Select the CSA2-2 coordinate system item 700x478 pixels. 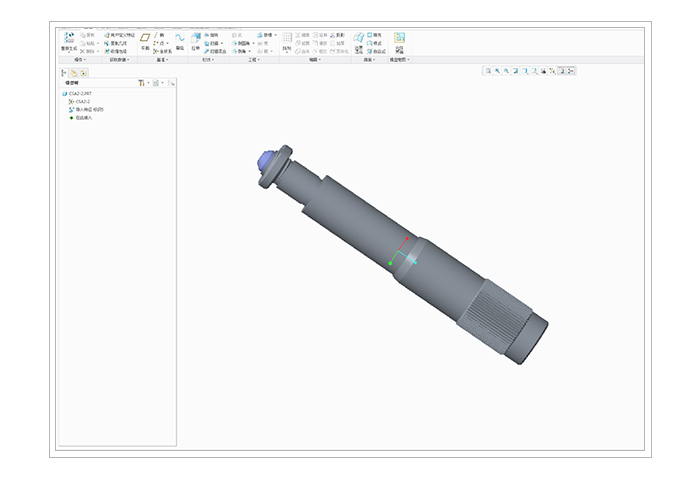(x=82, y=102)
